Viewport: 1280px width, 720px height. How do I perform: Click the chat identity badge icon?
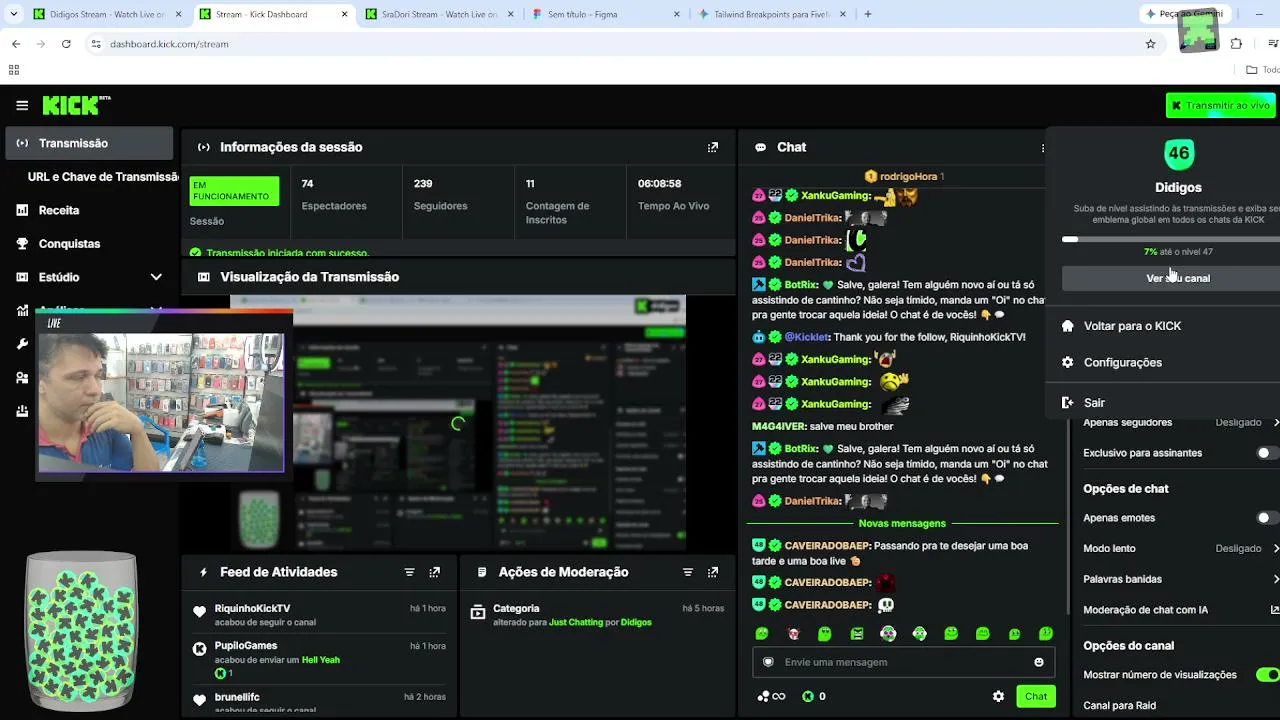(768, 662)
